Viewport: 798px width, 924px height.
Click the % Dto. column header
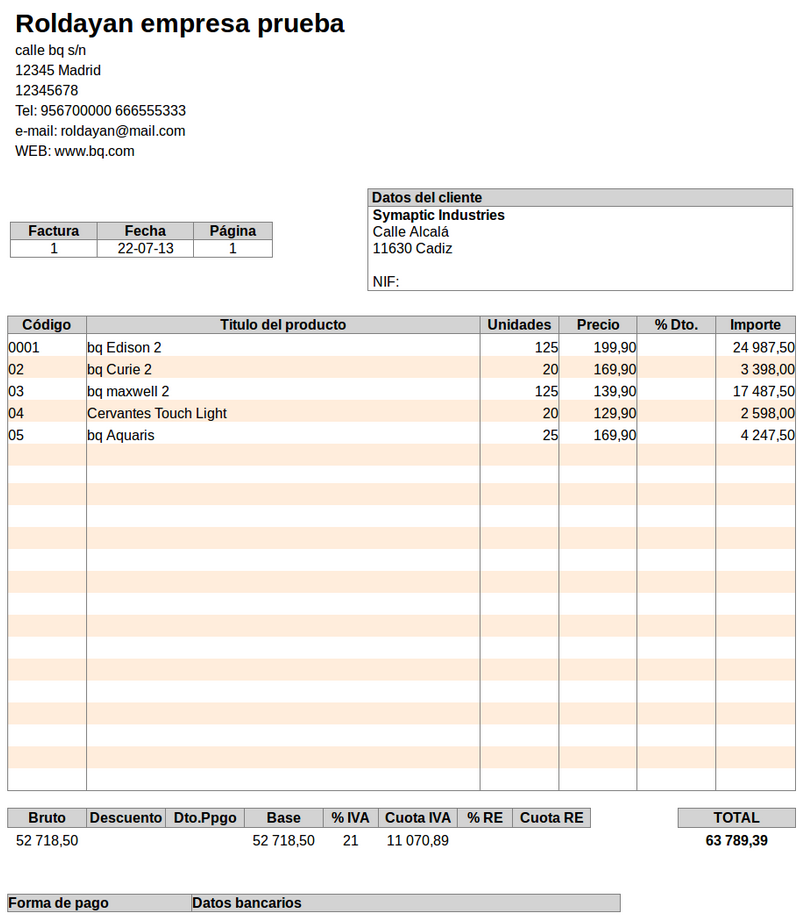tap(676, 325)
